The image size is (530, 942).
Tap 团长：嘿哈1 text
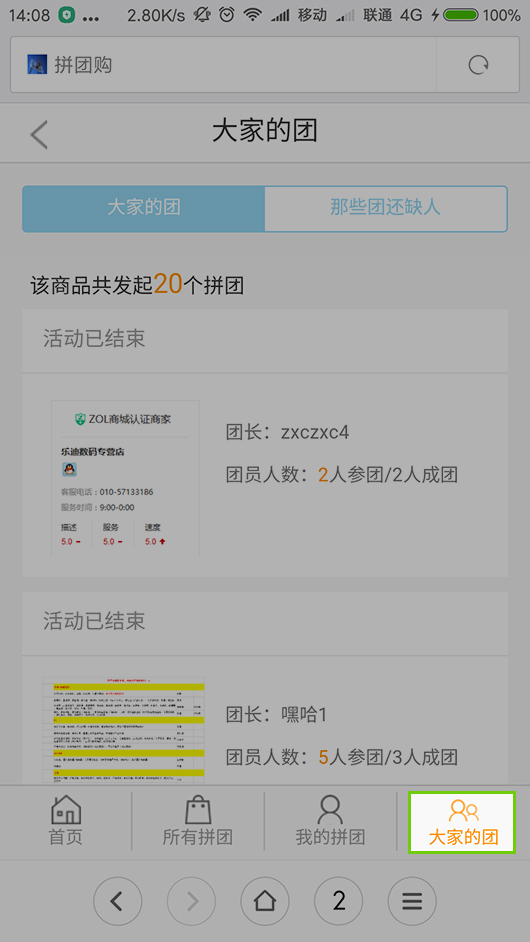(x=276, y=714)
